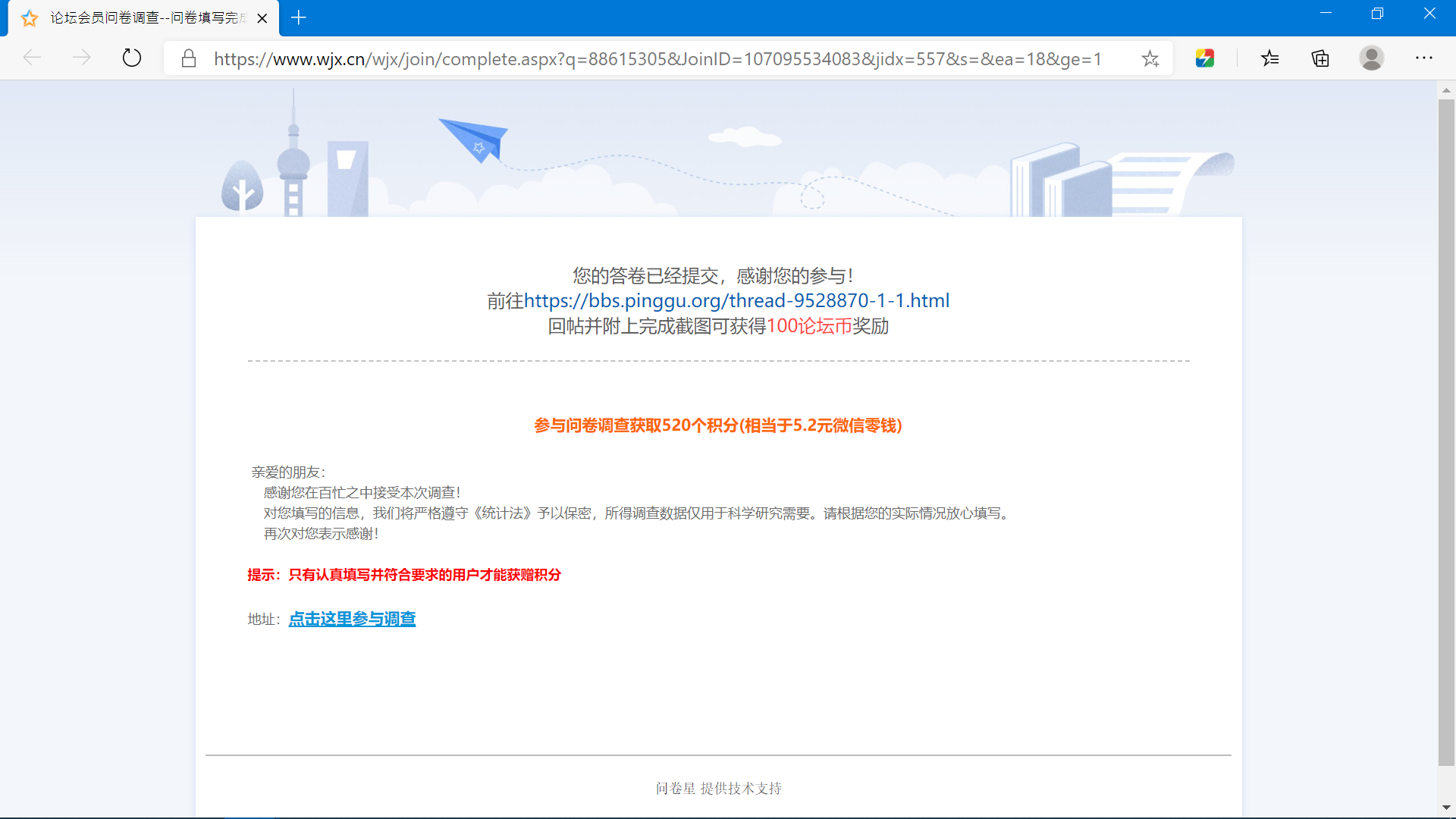Click the browser back arrow
Viewport: 1456px width, 819px height.
[x=32, y=58]
